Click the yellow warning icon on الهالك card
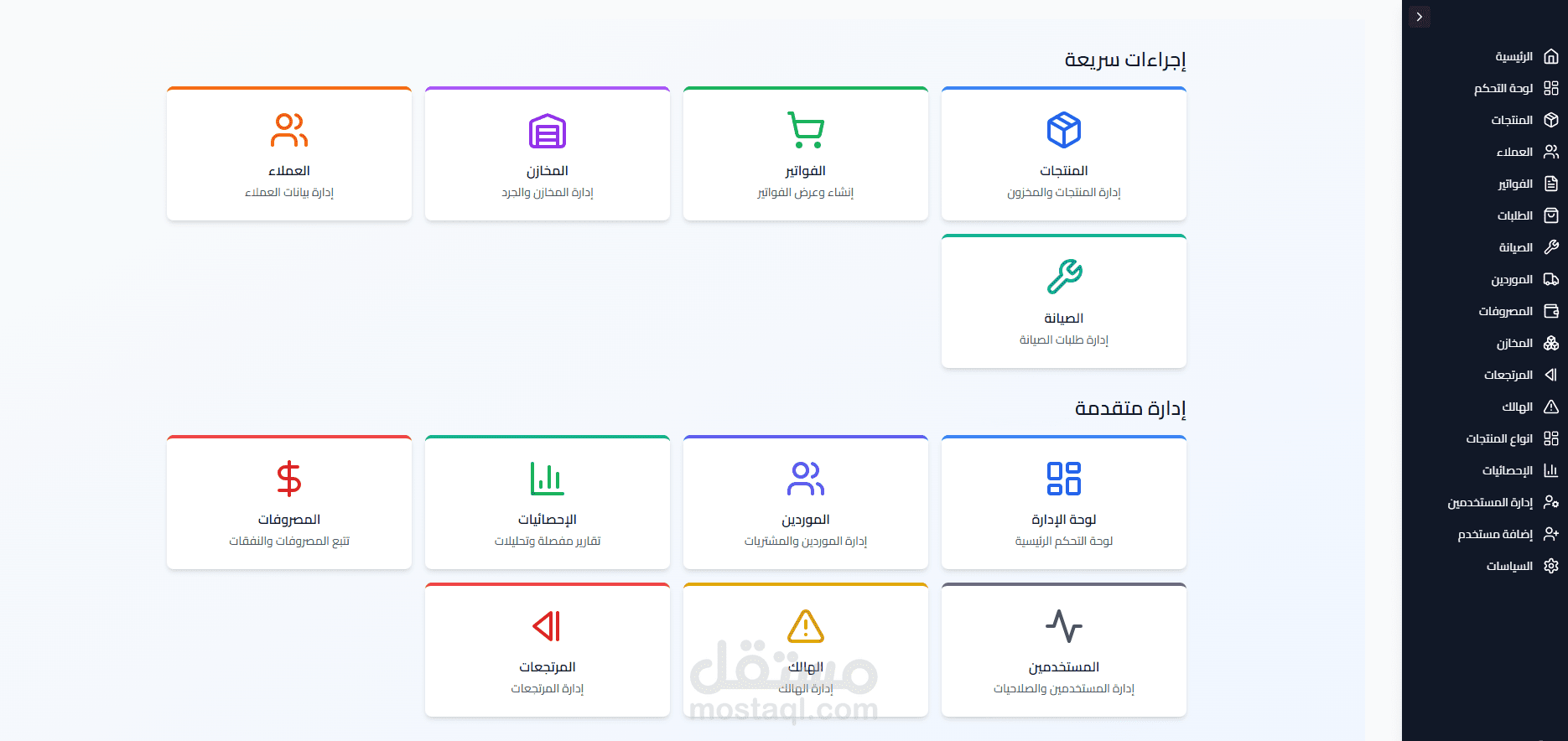The width and height of the screenshot is (1568, 741). coord(806,626)
